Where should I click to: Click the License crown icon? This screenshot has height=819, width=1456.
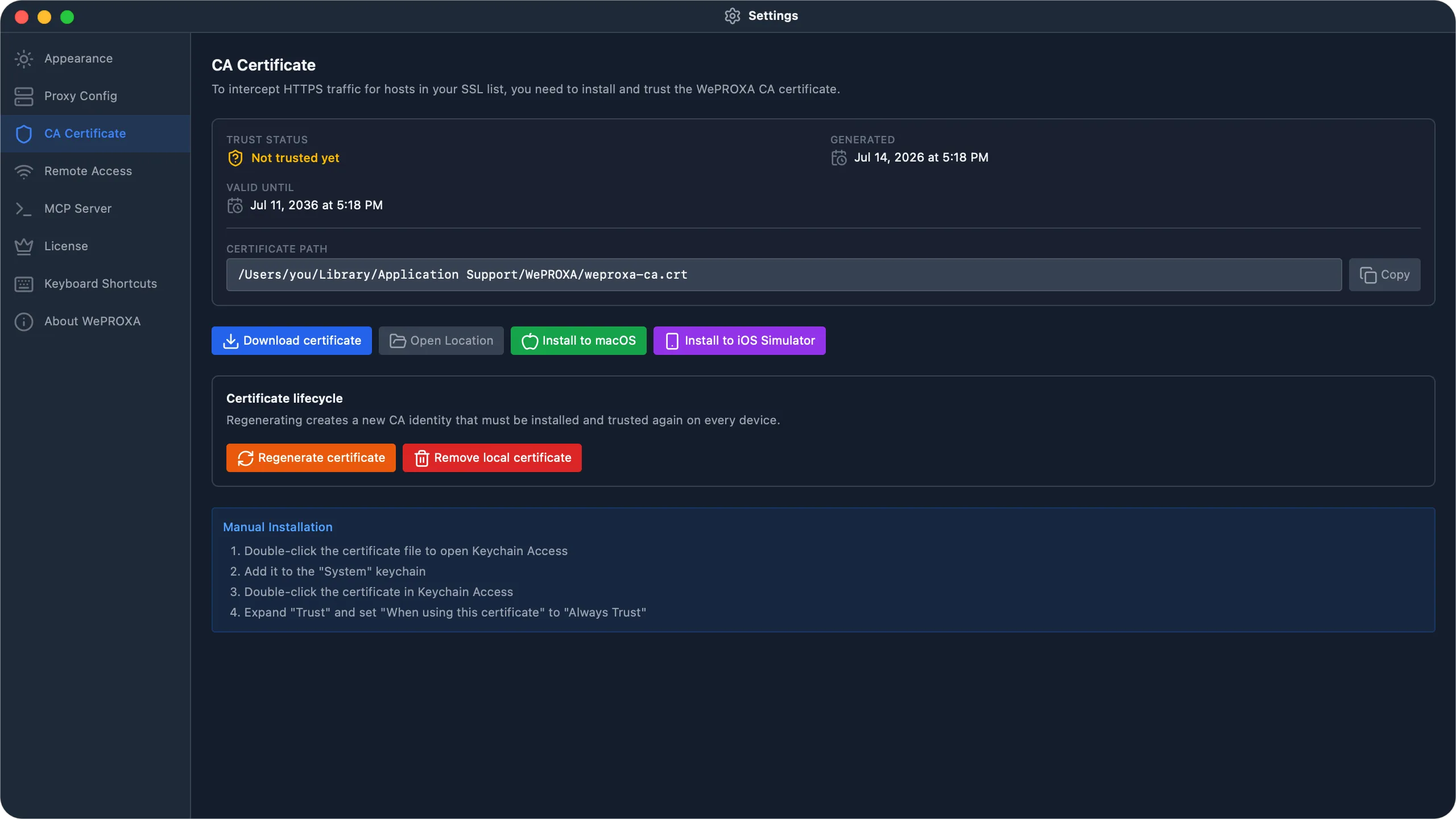pos(24,246)
